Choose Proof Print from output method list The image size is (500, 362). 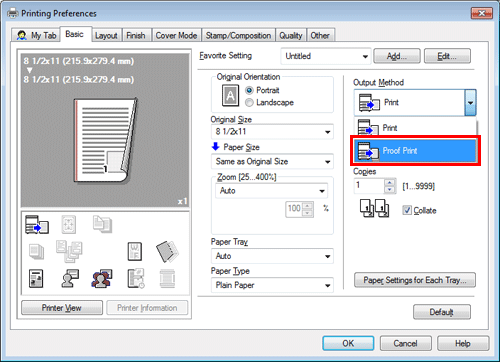(x=415, y=151)
